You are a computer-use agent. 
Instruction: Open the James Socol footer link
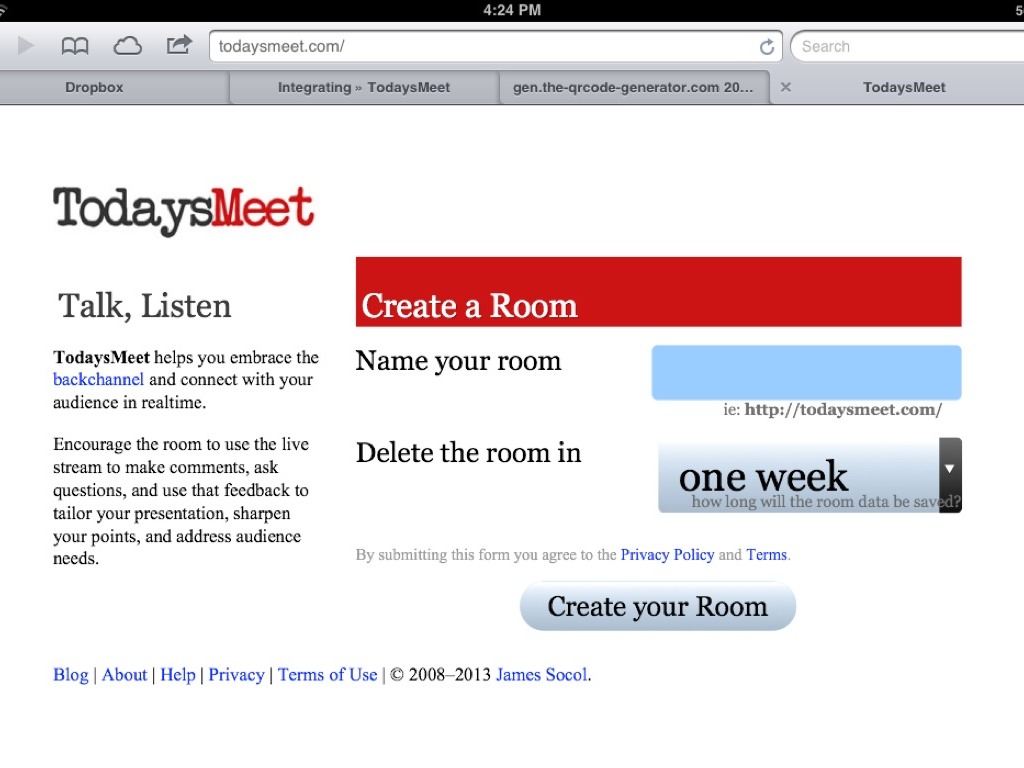(541, 675)
